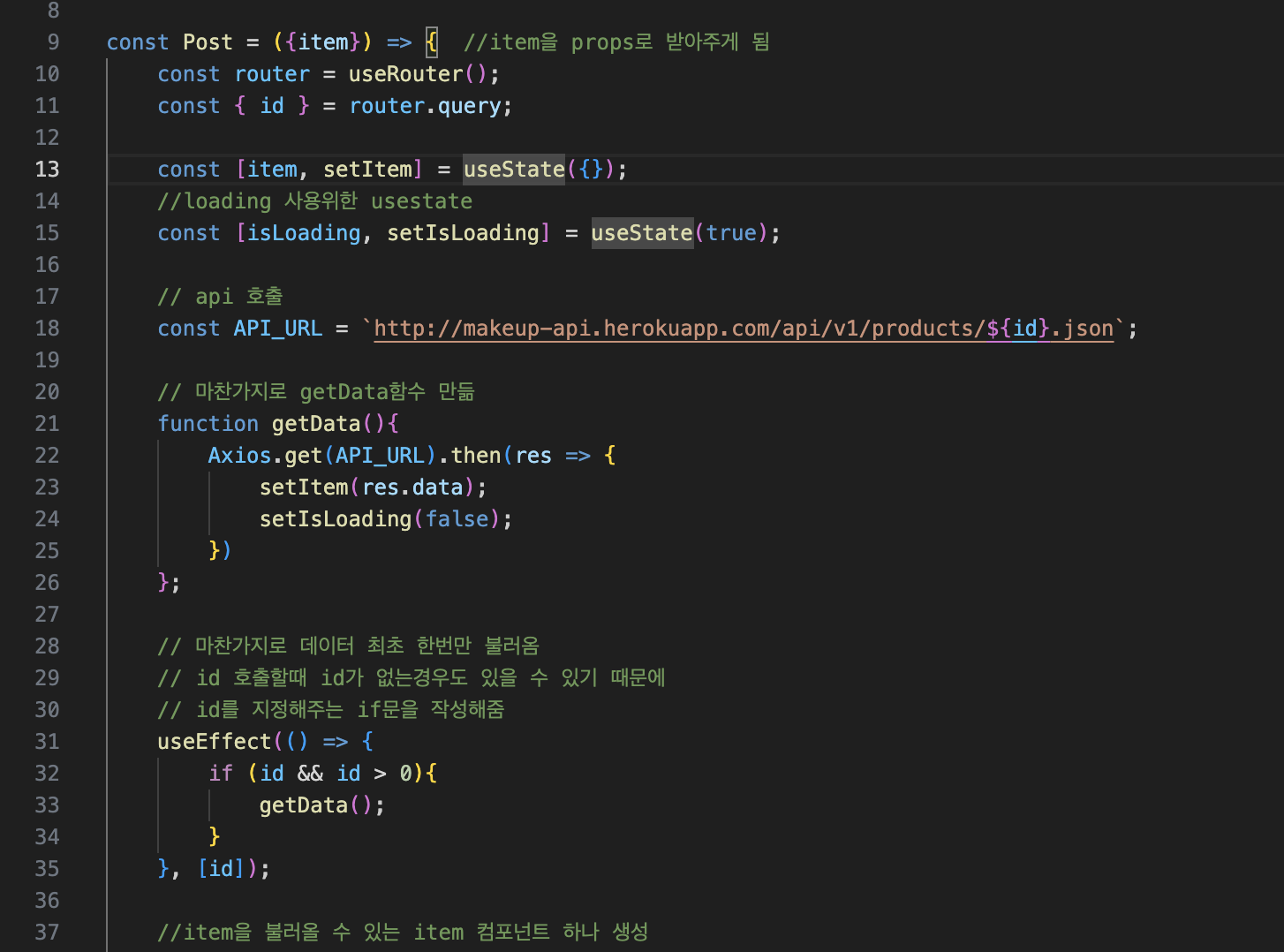Click line number 37 in the gutter
The height and width of the screenshot is (952, 1284).
pyautogui.click(x=47, y=933)
